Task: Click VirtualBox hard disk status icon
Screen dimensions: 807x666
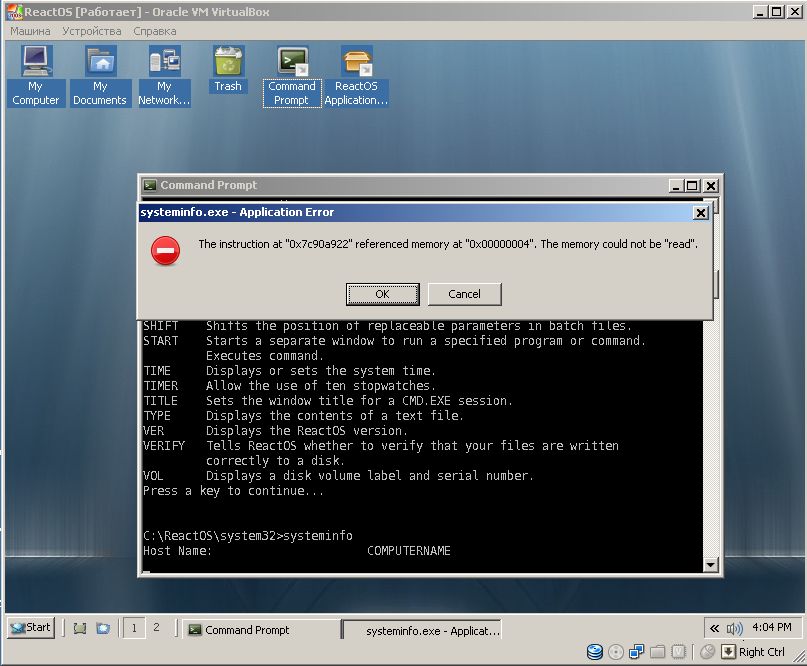Action: pyautogui.click(x=595, y=652)
